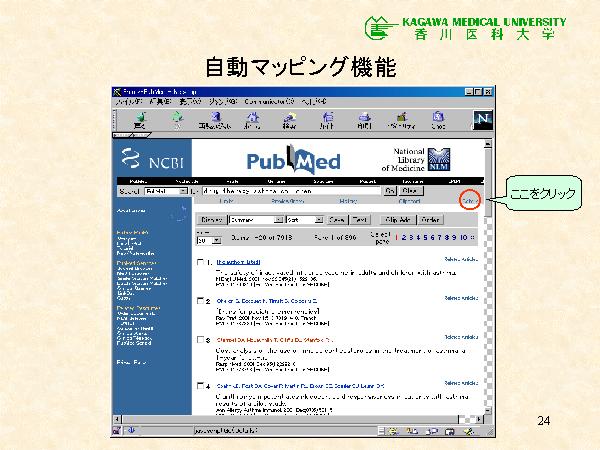Viewport: 600px width, 450px height.
Task: Open the Limits link
Action: tap(227, 201)
